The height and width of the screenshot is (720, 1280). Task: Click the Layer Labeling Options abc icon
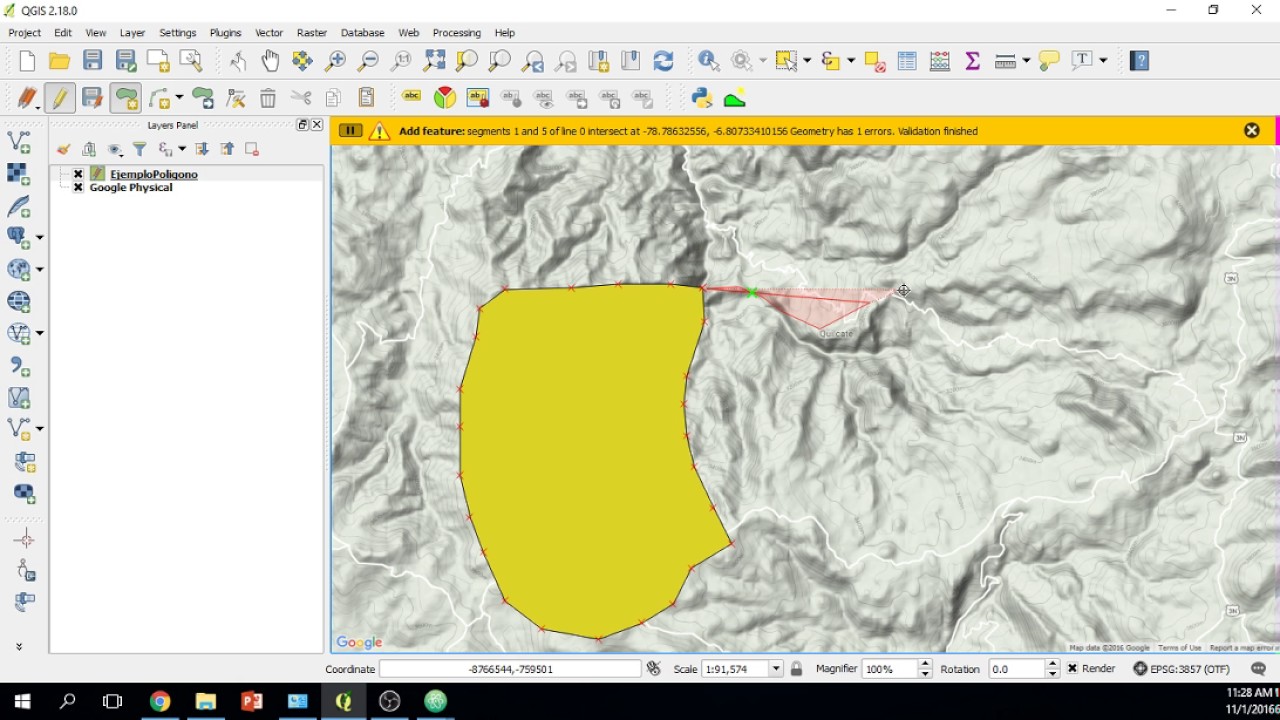click(x=412, y=98)
